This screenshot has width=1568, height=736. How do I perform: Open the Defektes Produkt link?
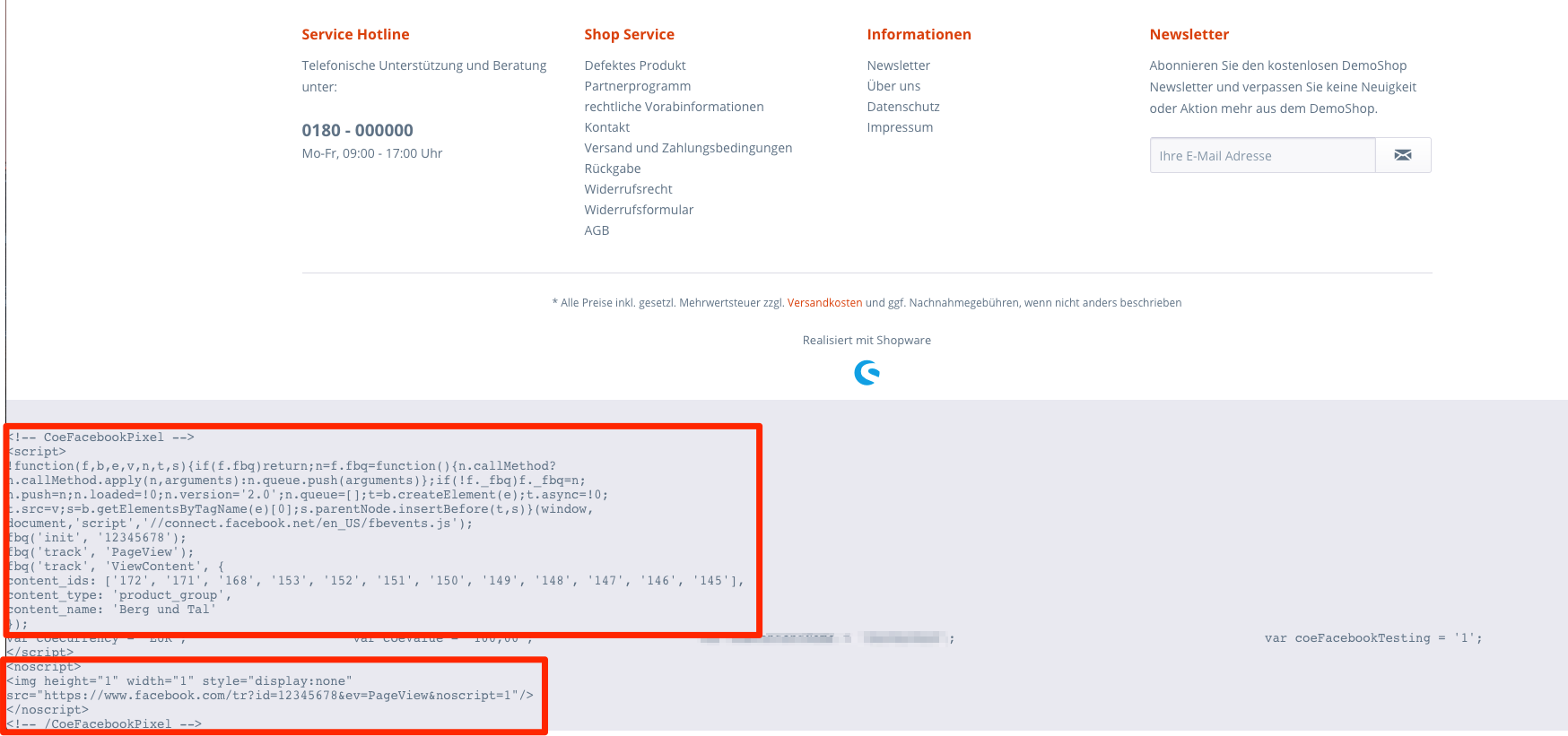pos(635,65)
